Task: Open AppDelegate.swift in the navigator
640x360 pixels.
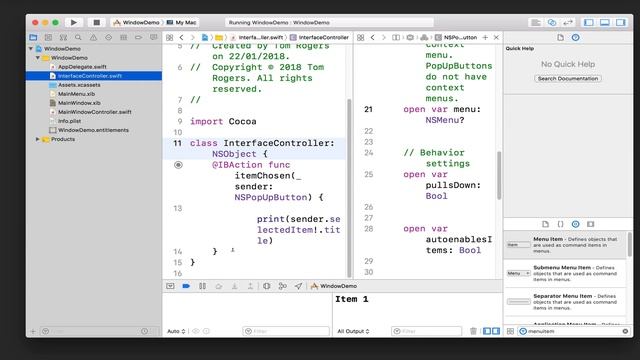Action: [x=82, y=67]
